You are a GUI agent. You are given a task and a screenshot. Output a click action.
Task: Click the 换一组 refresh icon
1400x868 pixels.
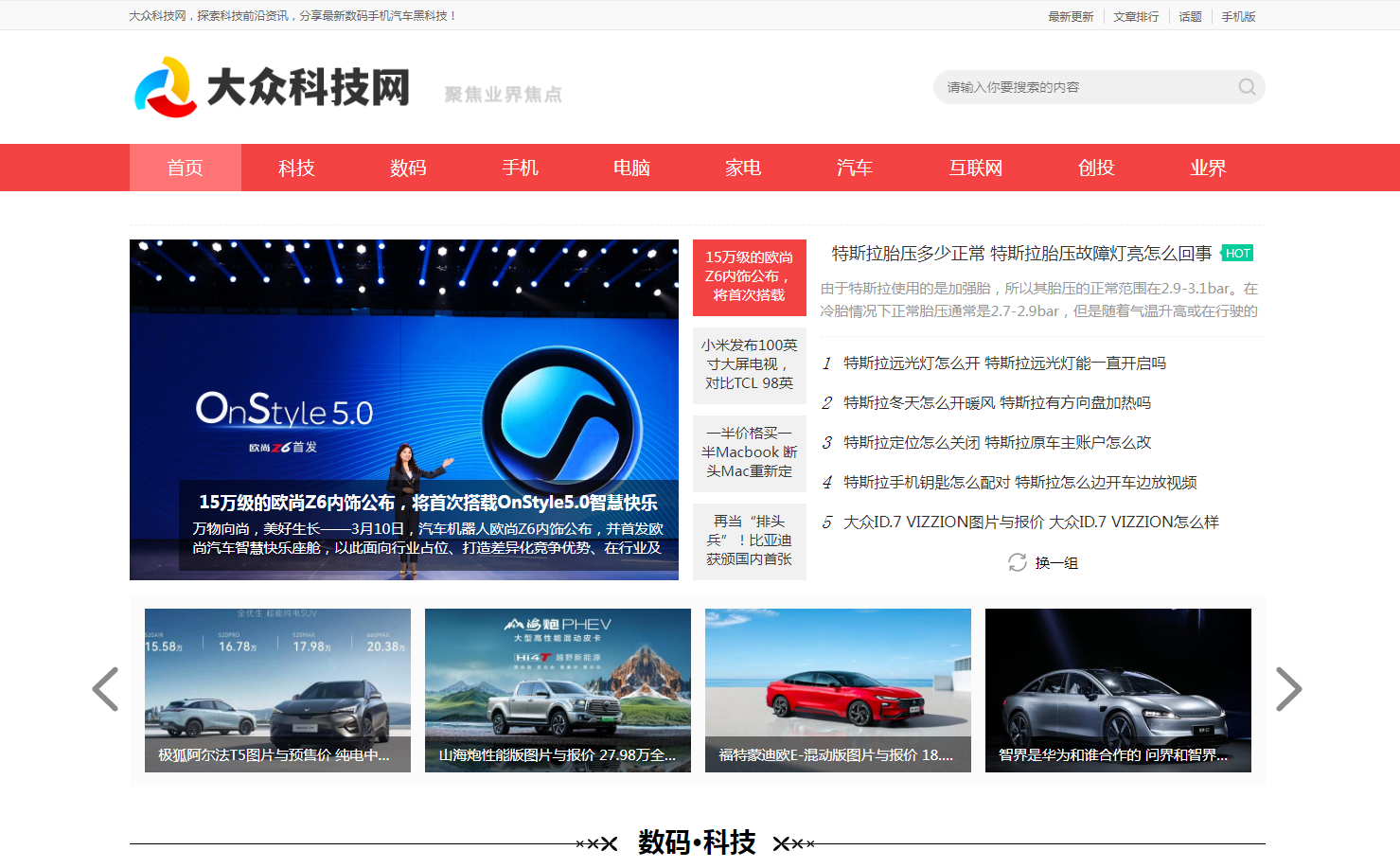(1018, 562)
